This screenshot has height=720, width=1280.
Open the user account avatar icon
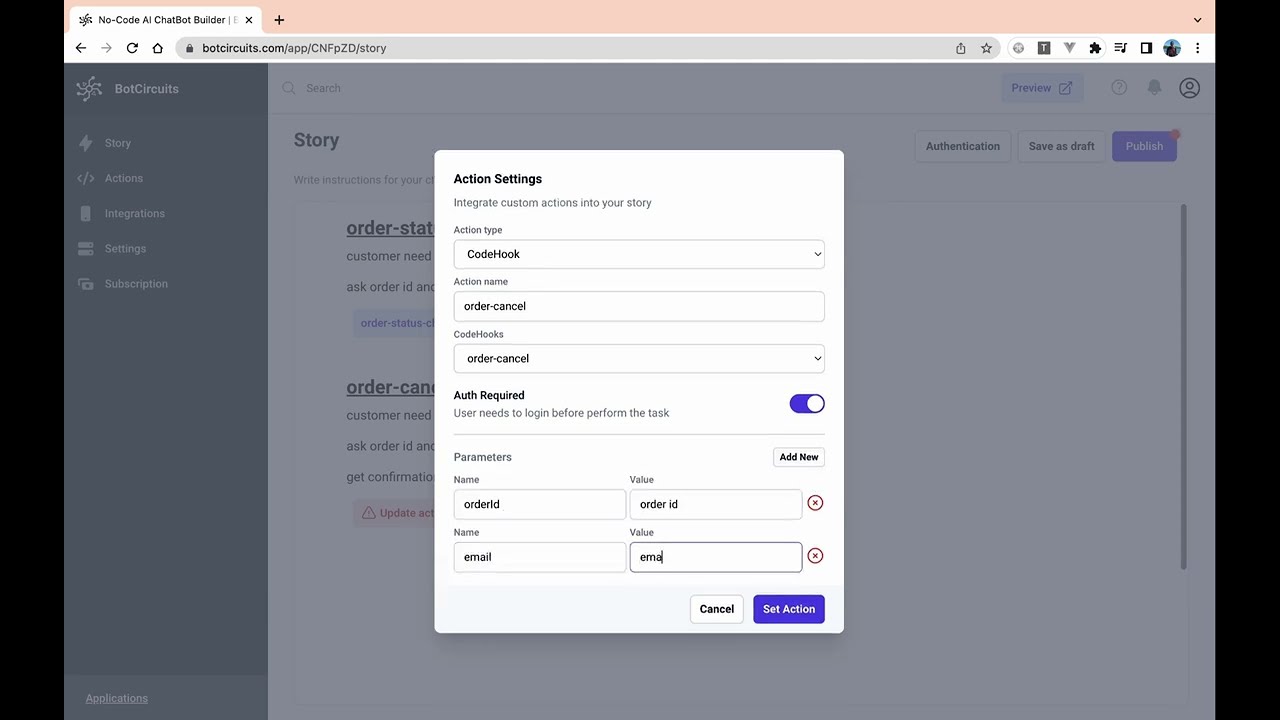1189,88
